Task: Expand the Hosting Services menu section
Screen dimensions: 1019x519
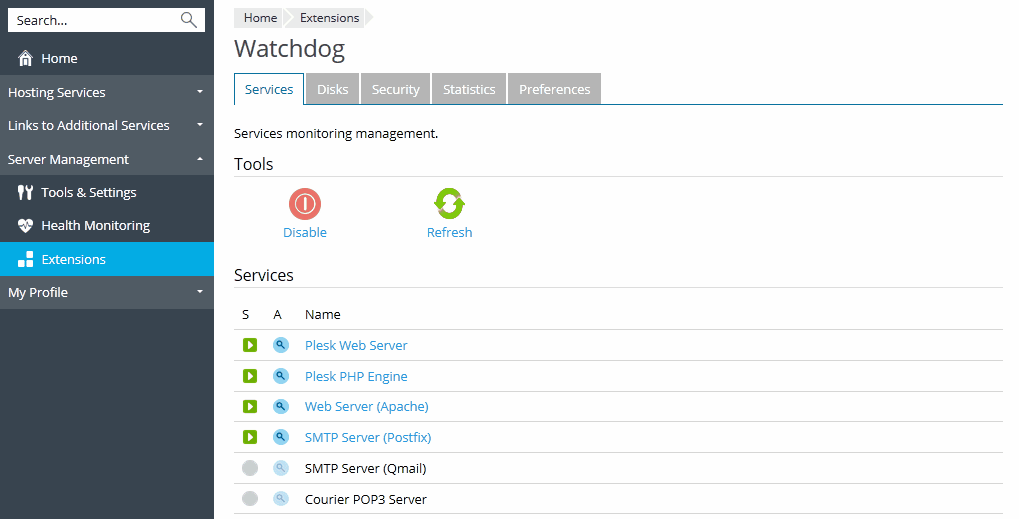Action: [106, 92]
